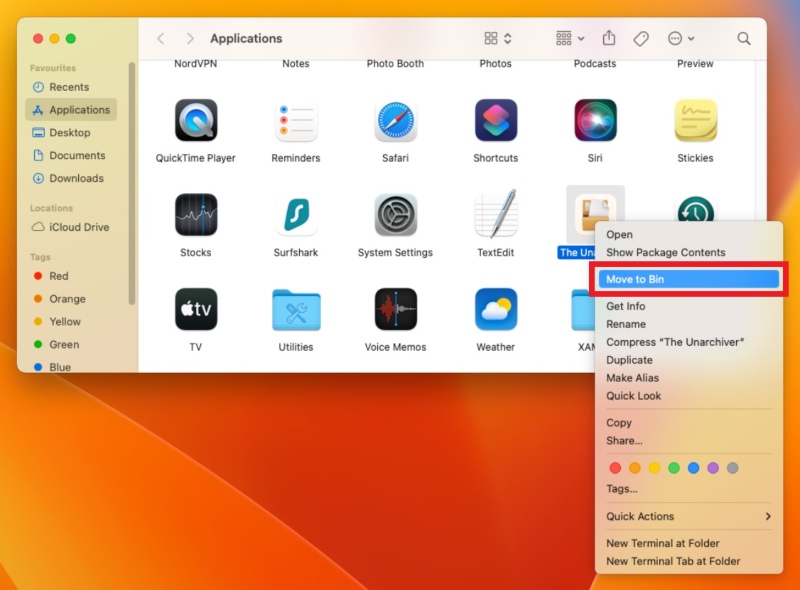
Task: Apply the blue tag color dot
Action: (693, 468)
